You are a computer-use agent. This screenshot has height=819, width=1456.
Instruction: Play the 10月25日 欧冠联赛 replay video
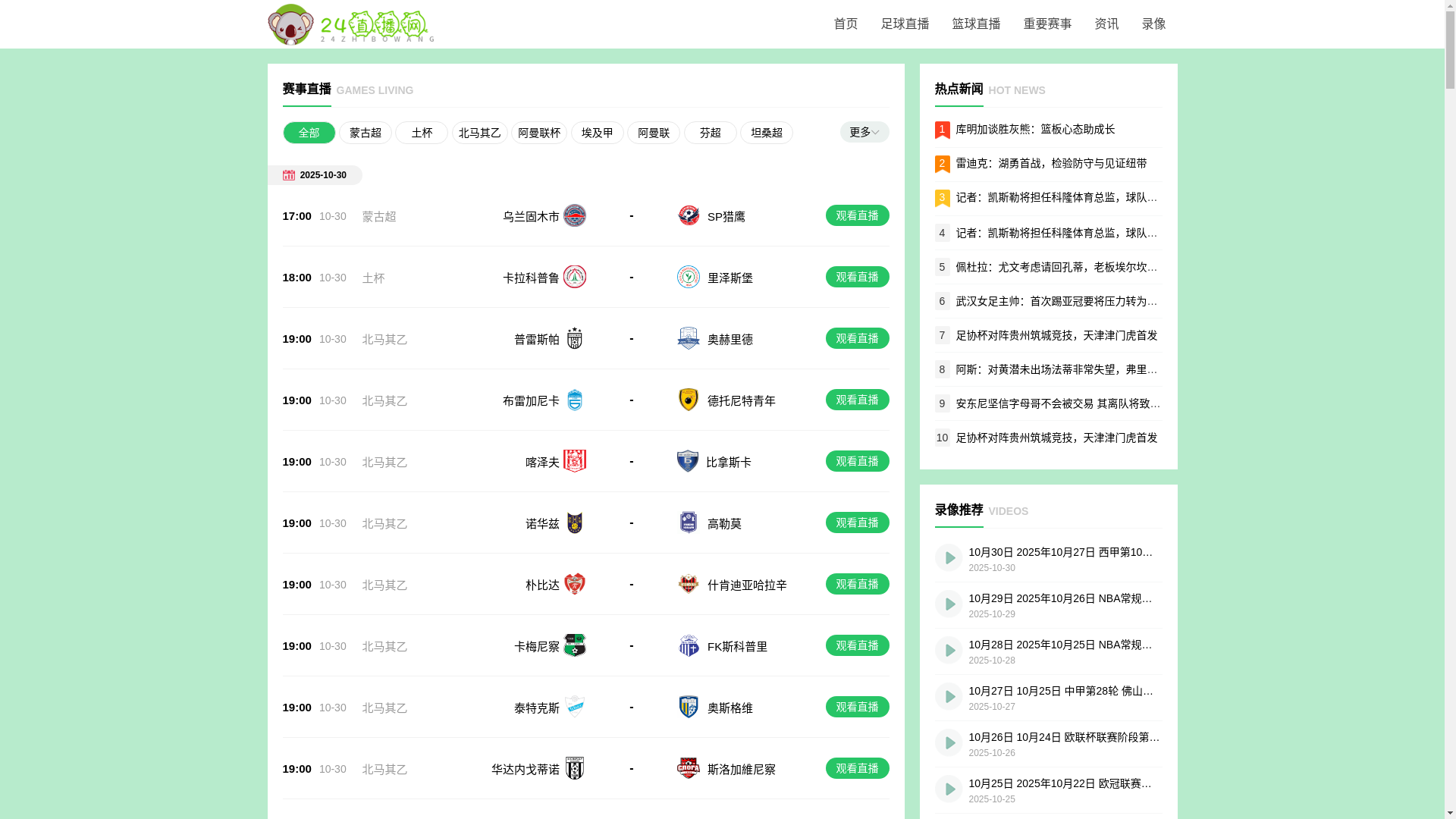[x=949, y=789]
